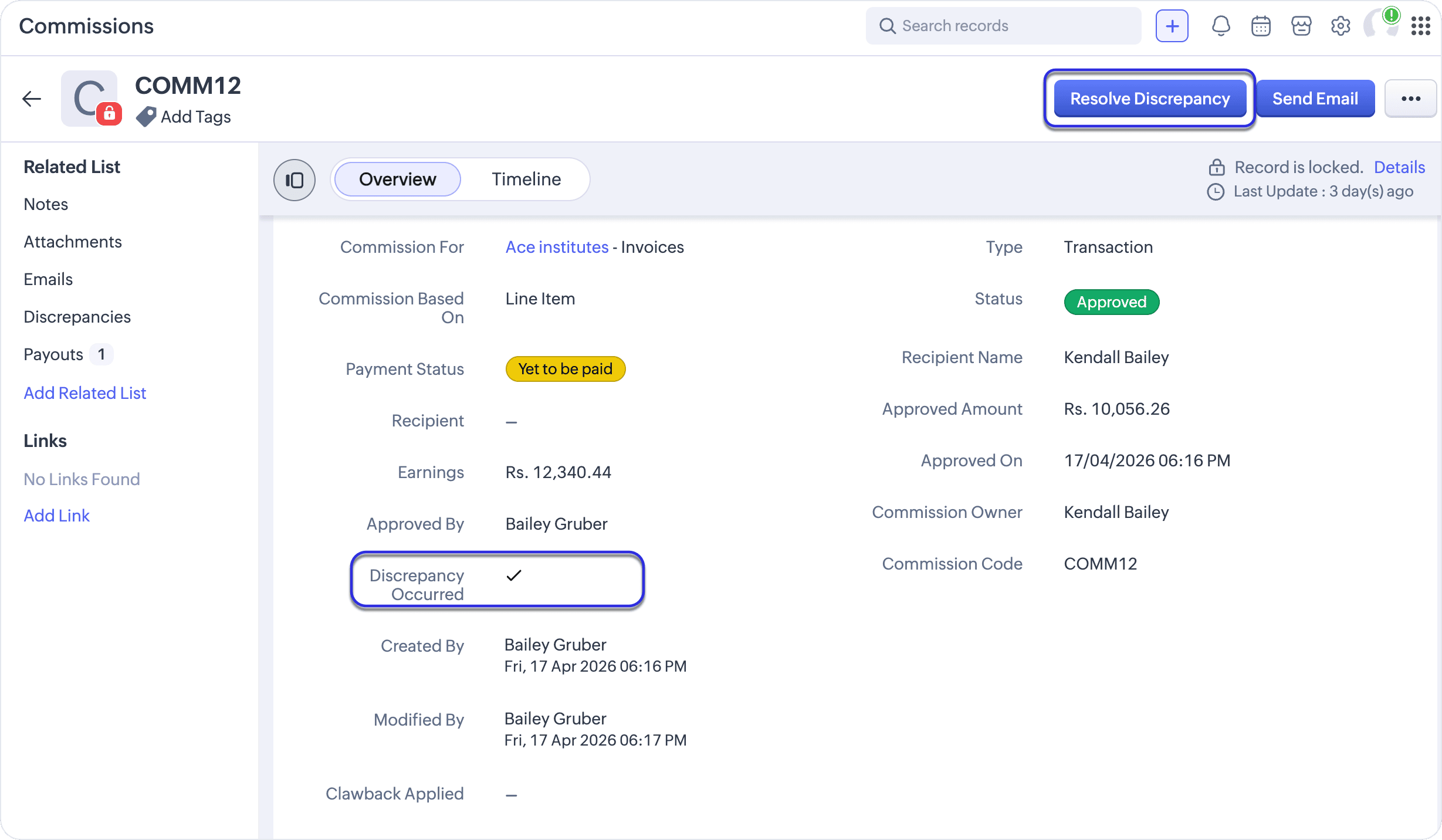Click the Approved Amount Rs. 10,056.26
Viewport: 1442px width, 840px height.
(1117, 409)
